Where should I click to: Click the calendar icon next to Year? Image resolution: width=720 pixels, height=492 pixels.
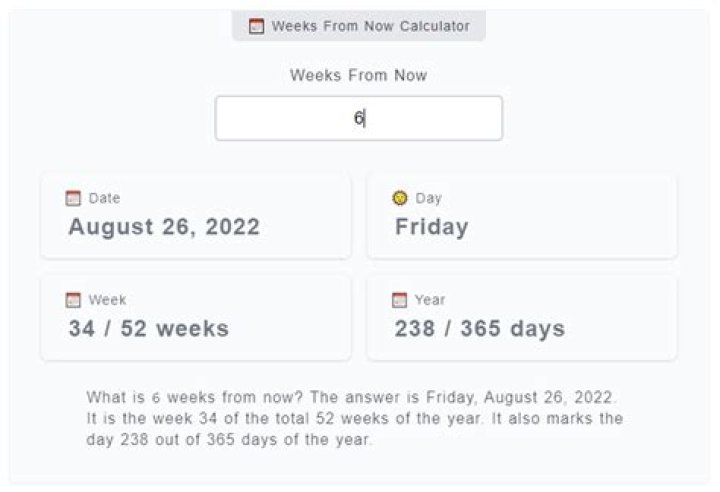click(400, 300)
